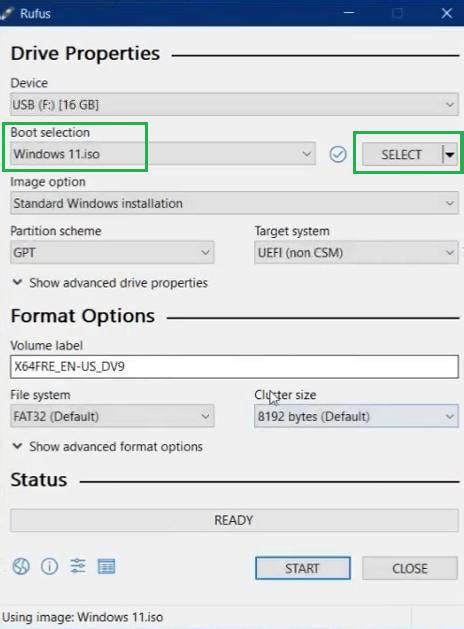Click the Rufus title bar icon
This screenshot has height=629, width=464.
pyautogui.click(x=7, y=13)
